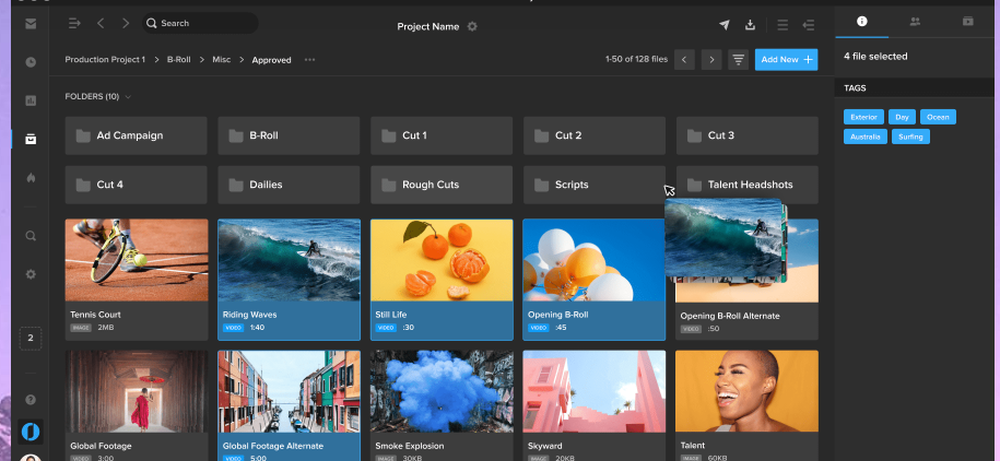Screen dimensions: 1000x461
Task: Open the Rough Cuts folder
Action: point(441,185)
